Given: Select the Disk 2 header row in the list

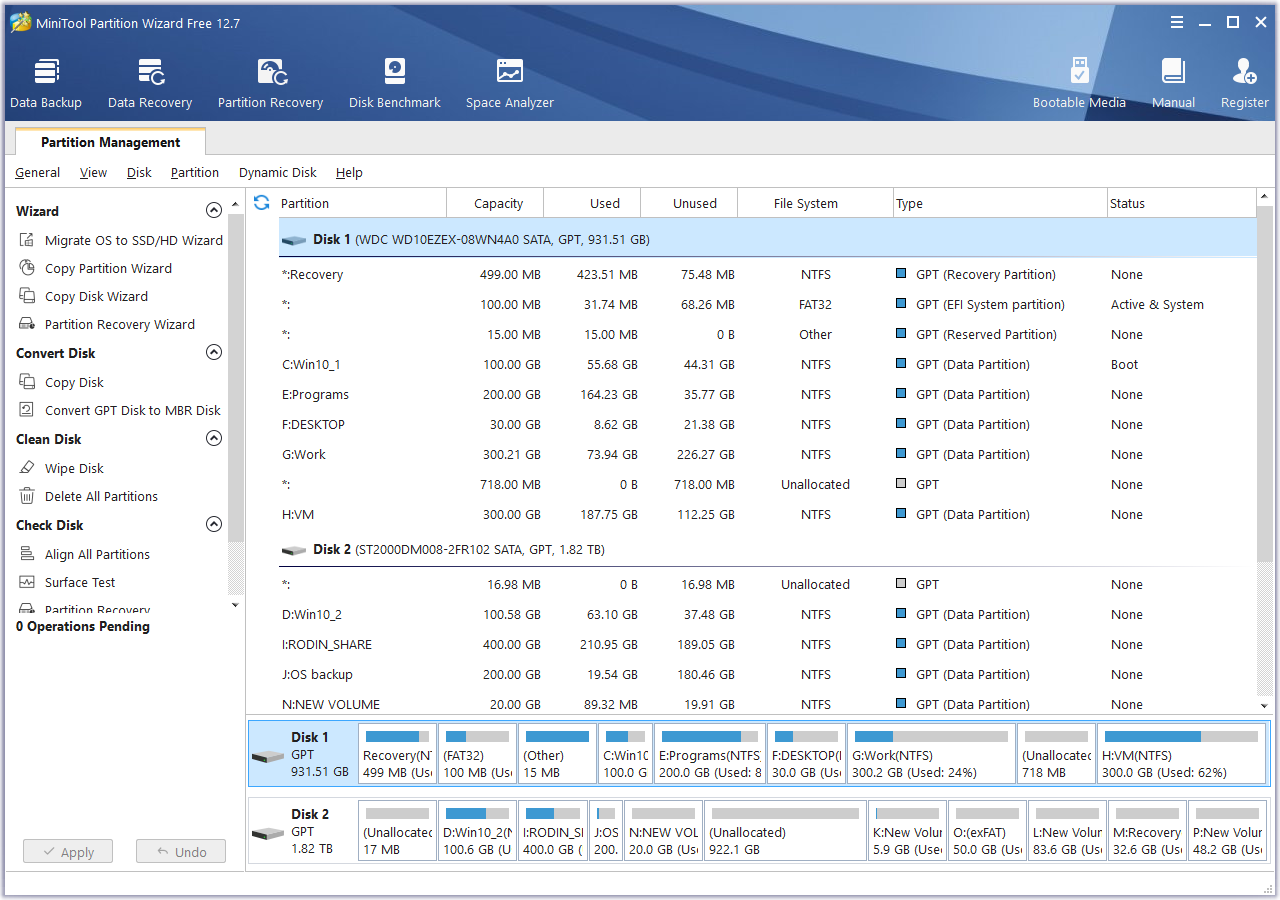Looking at the screenshot, I should pyautogui.click(x=767, y=550).
